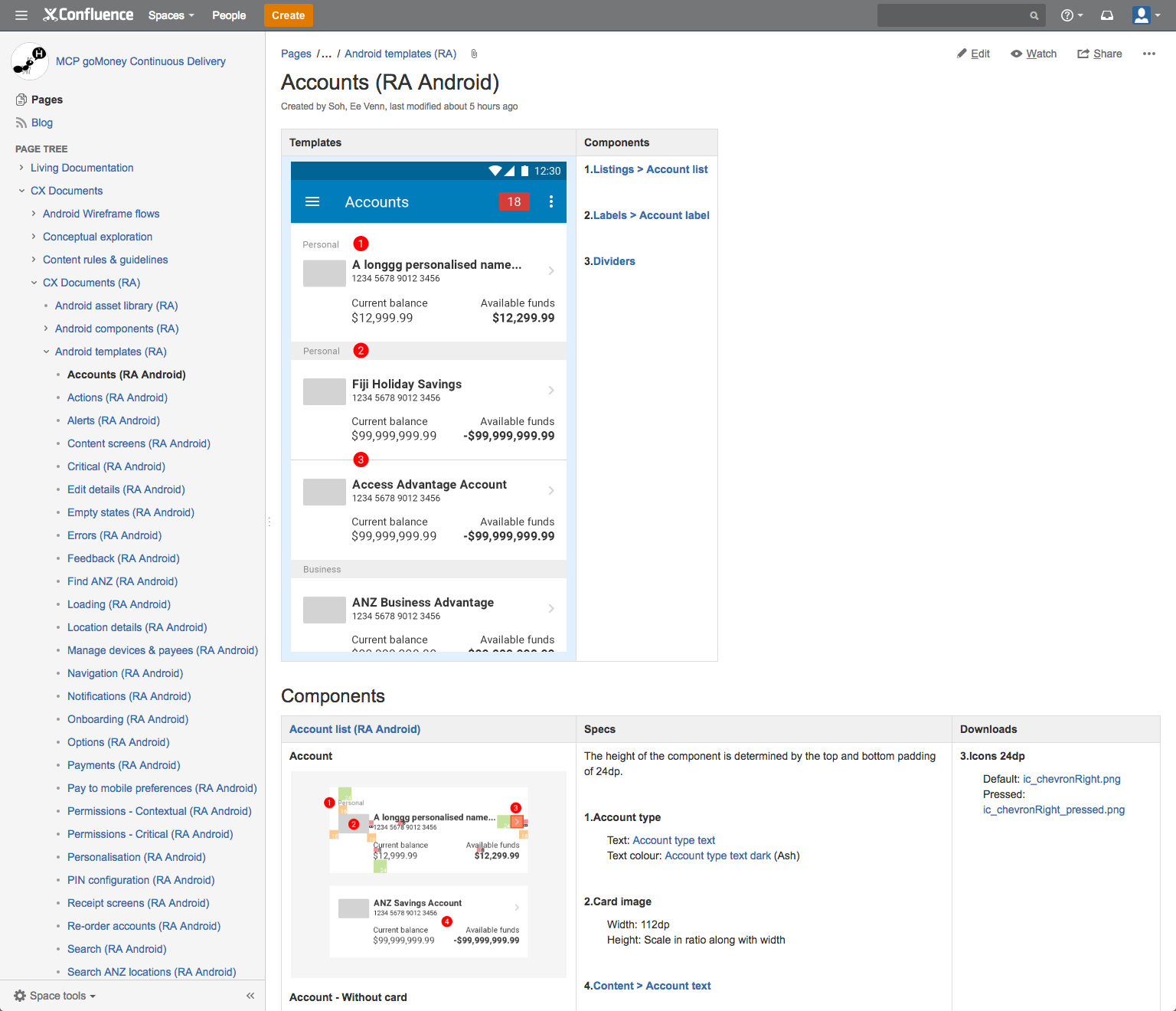Open the notifications inbox tray icon
1176x1011 pixels.
tap(1107, 15)
